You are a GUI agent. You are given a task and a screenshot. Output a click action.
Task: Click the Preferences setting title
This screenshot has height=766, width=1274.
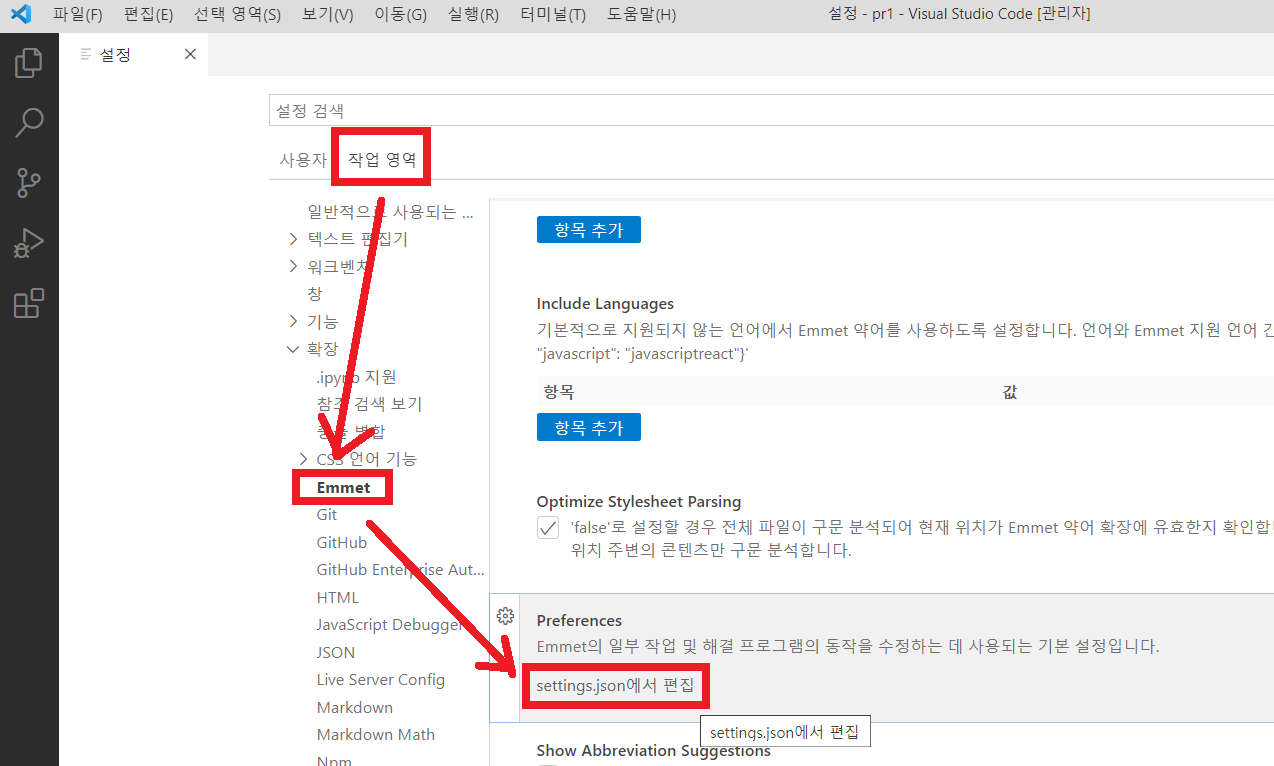click(x=579, y=620)
